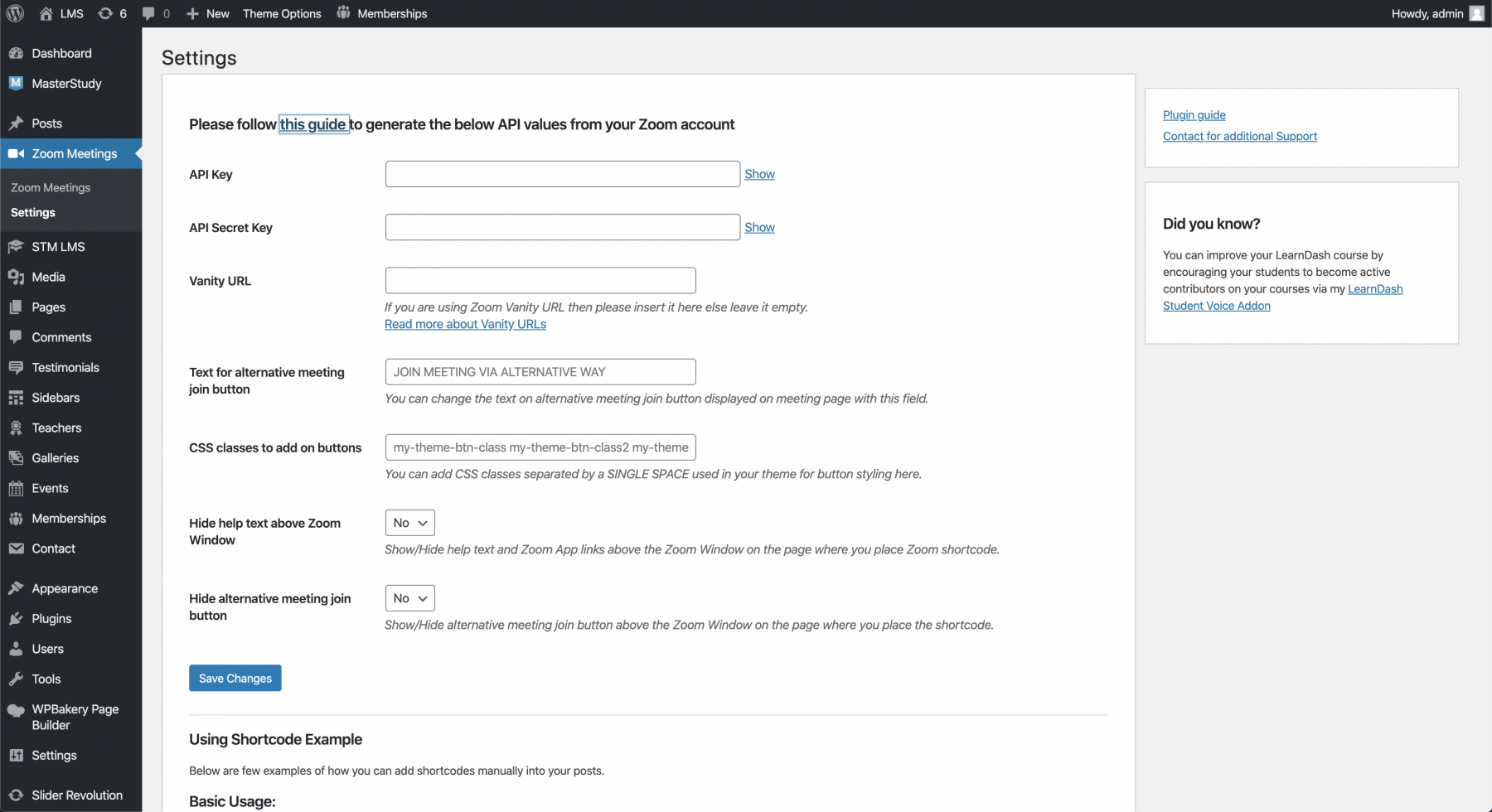
Task: Click the Users person icon
Action: click(16, 649)
